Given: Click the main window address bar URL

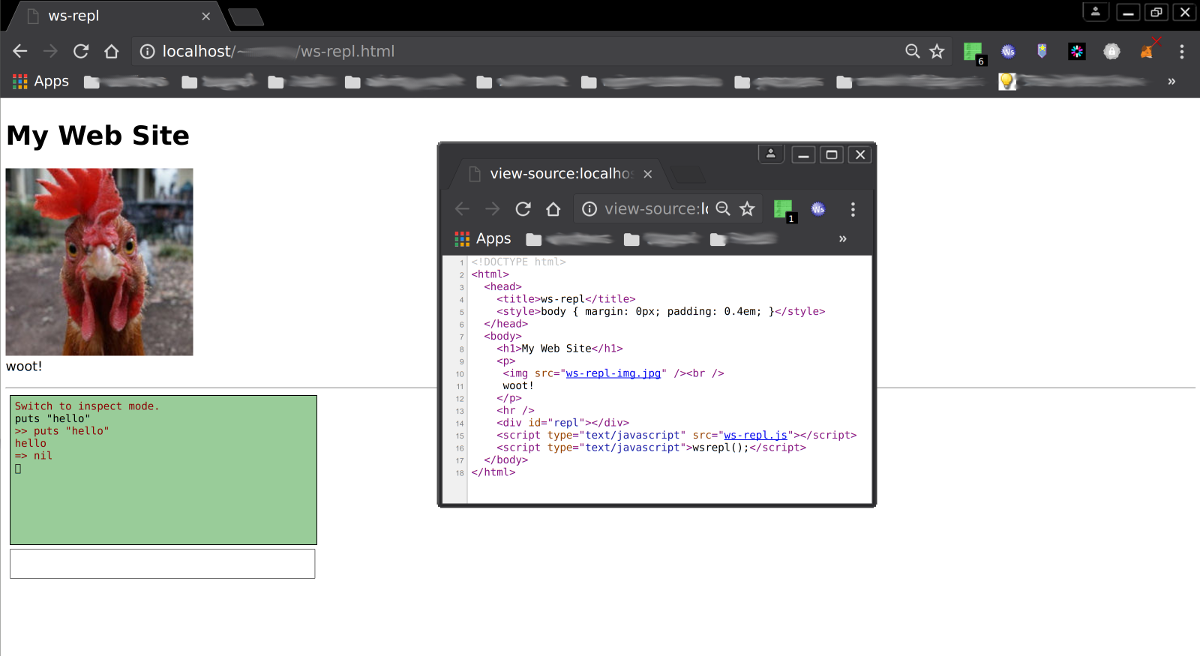Looking at the screenshot, I should pos(279,51).
